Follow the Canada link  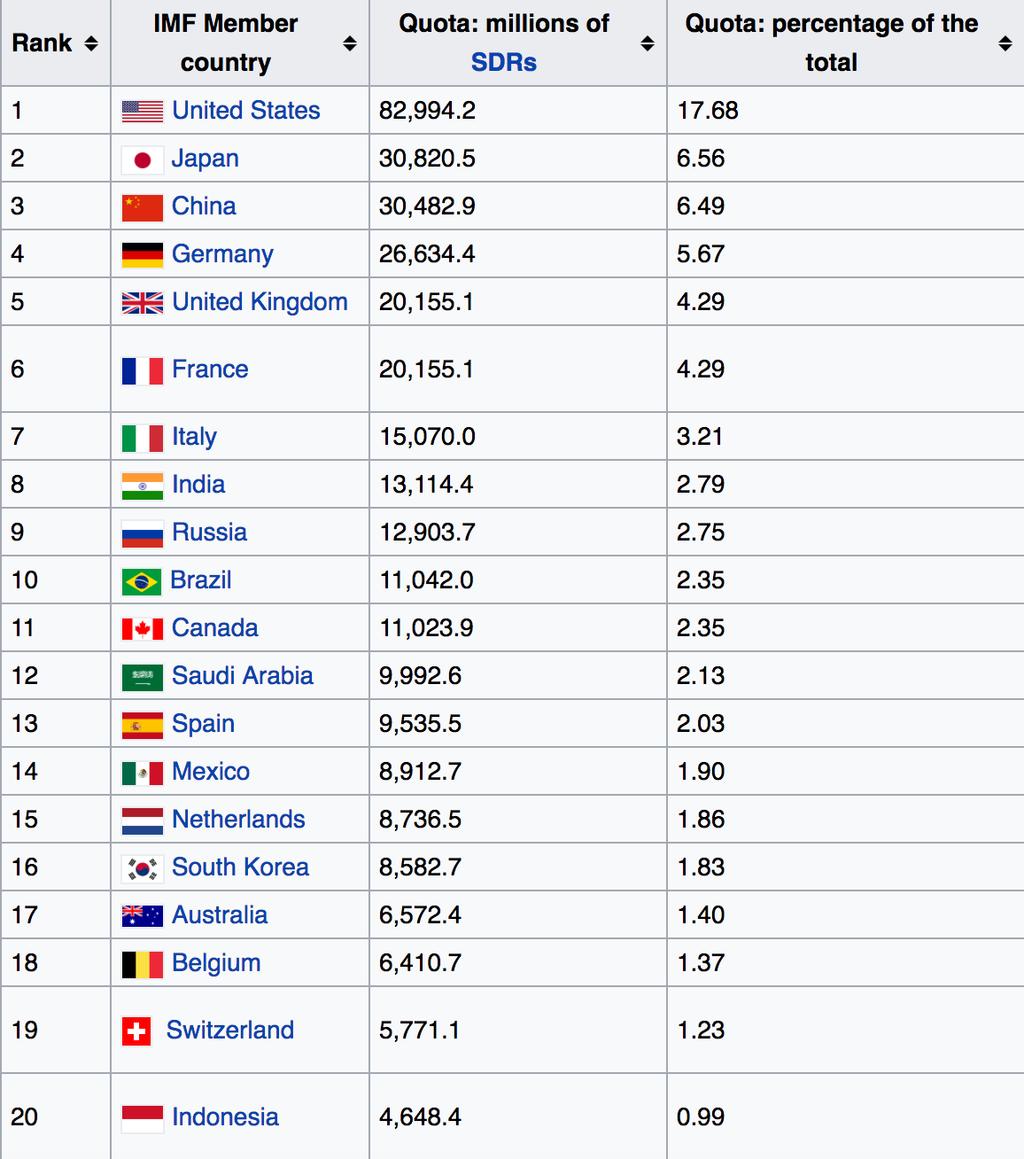(x=214, y=628)
